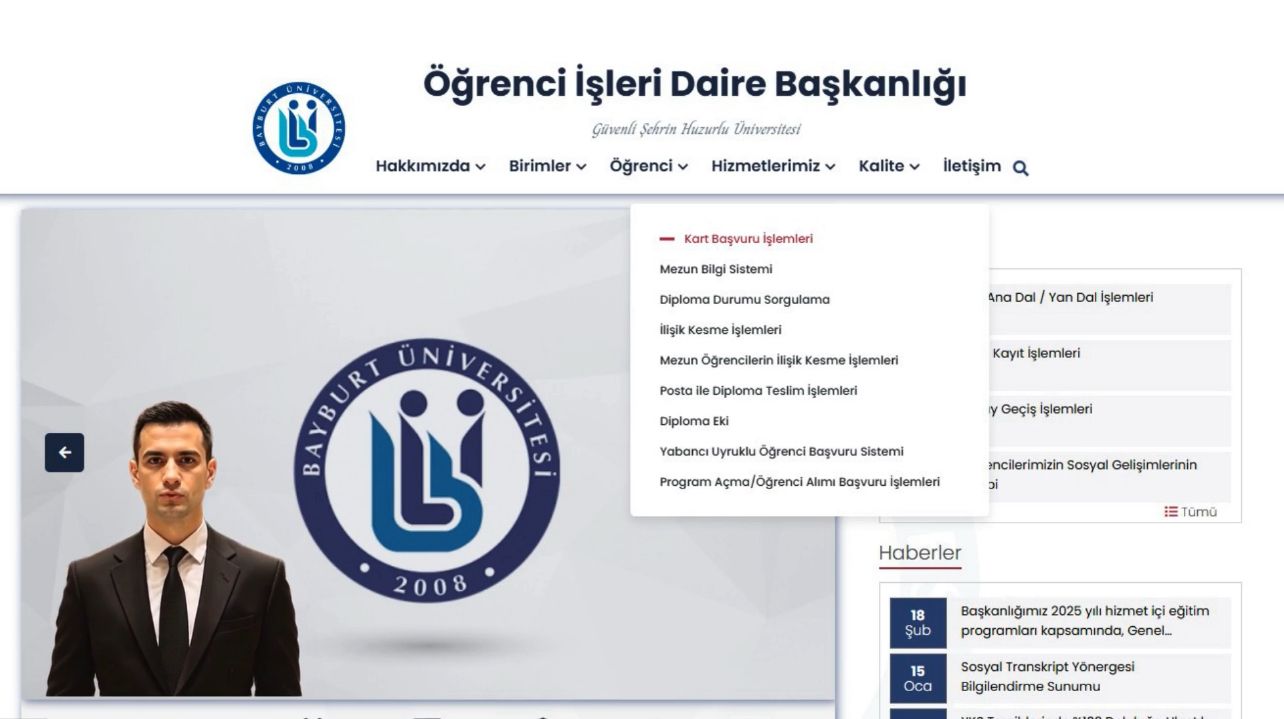Open Yabancı Uyruklu Öğrenci Başvuru Sistemi
This screenshot has width=1284, height=719.
(x=782, y=451)
